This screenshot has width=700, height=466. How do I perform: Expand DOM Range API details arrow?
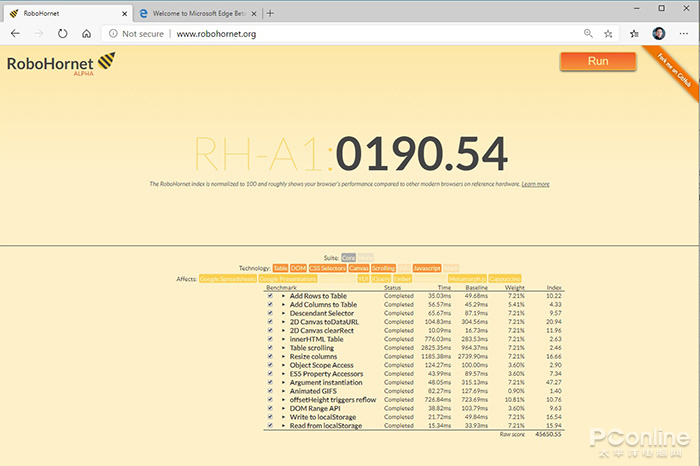[x=283, y=408]
